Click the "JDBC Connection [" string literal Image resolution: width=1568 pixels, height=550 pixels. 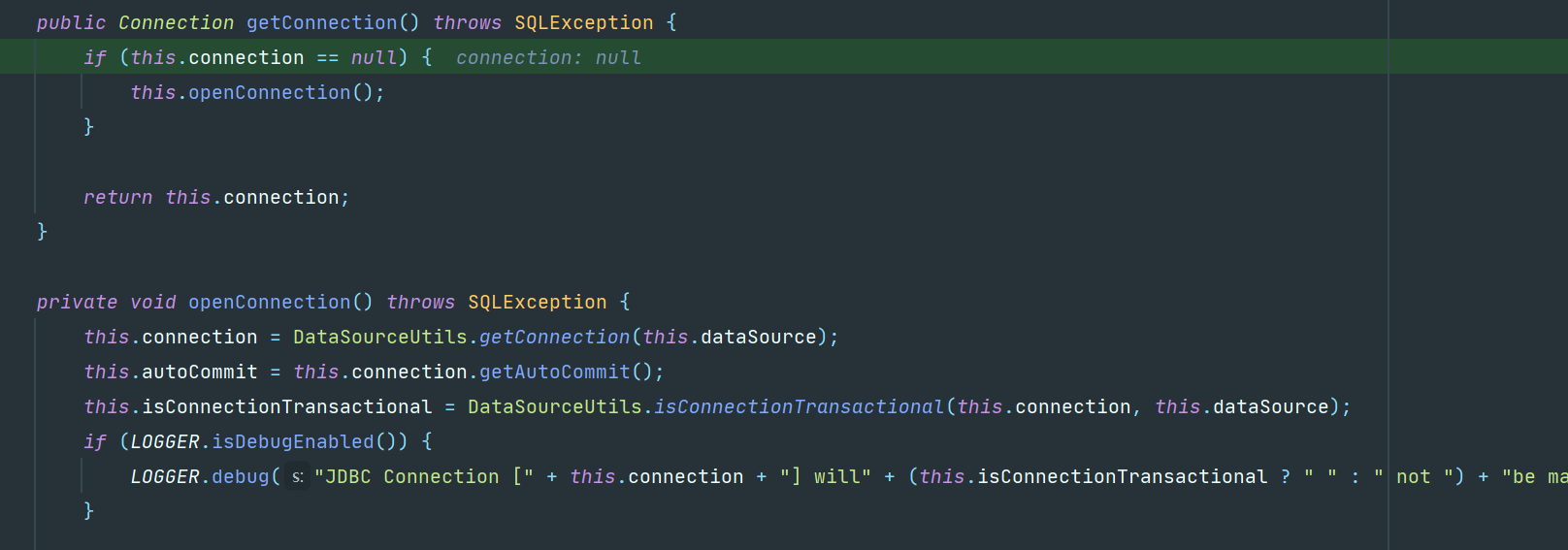424,476
